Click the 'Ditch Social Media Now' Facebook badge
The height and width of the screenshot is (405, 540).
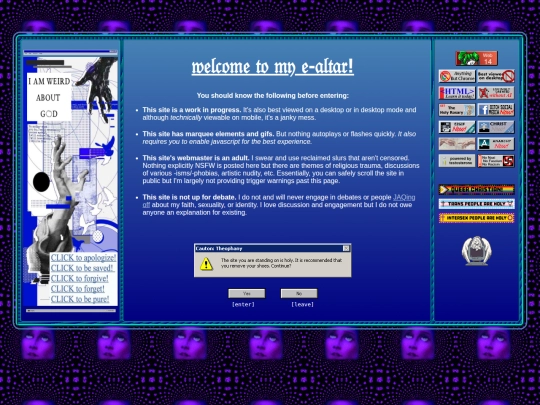(x=496, y=110)
